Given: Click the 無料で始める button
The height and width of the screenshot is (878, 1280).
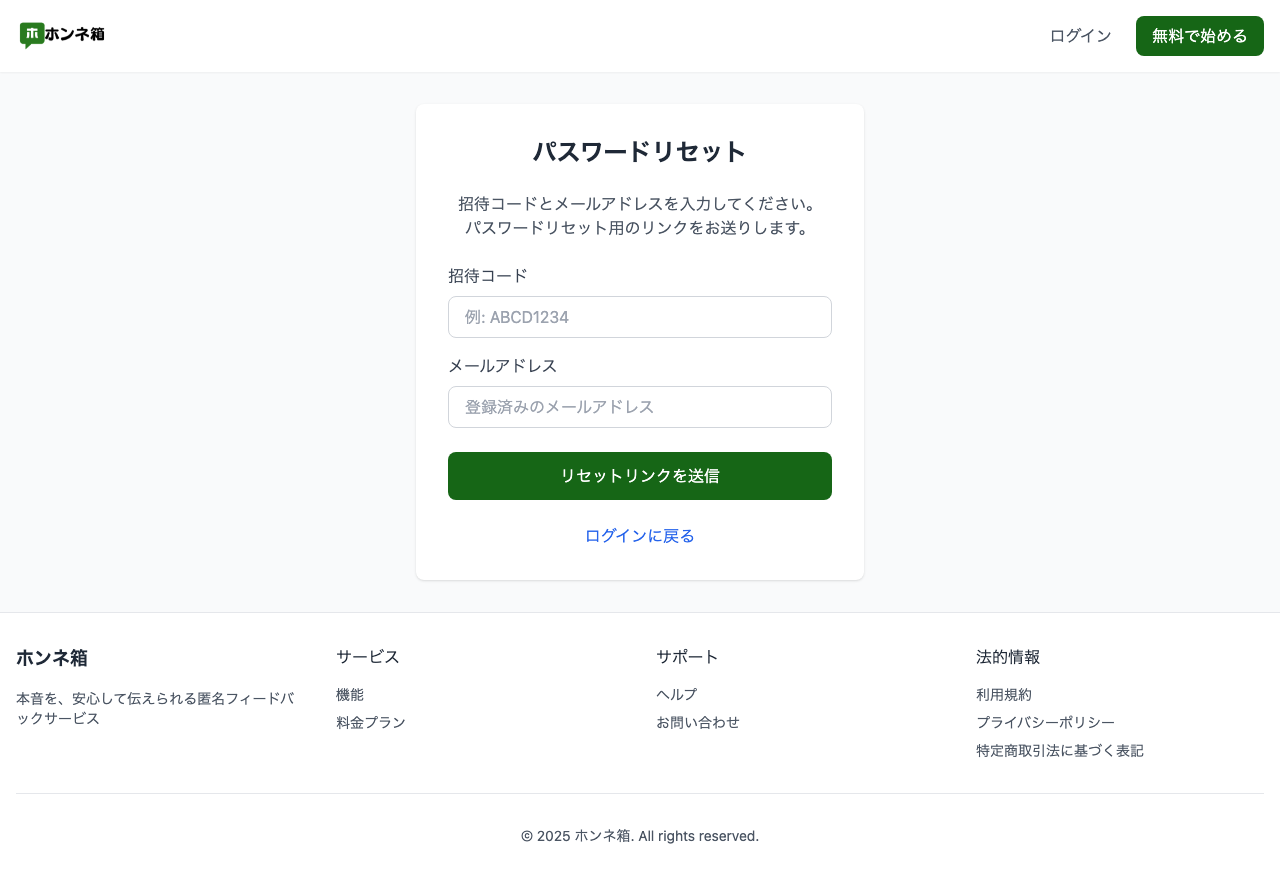Looking at the screenshot, I should coord(1199,35).
